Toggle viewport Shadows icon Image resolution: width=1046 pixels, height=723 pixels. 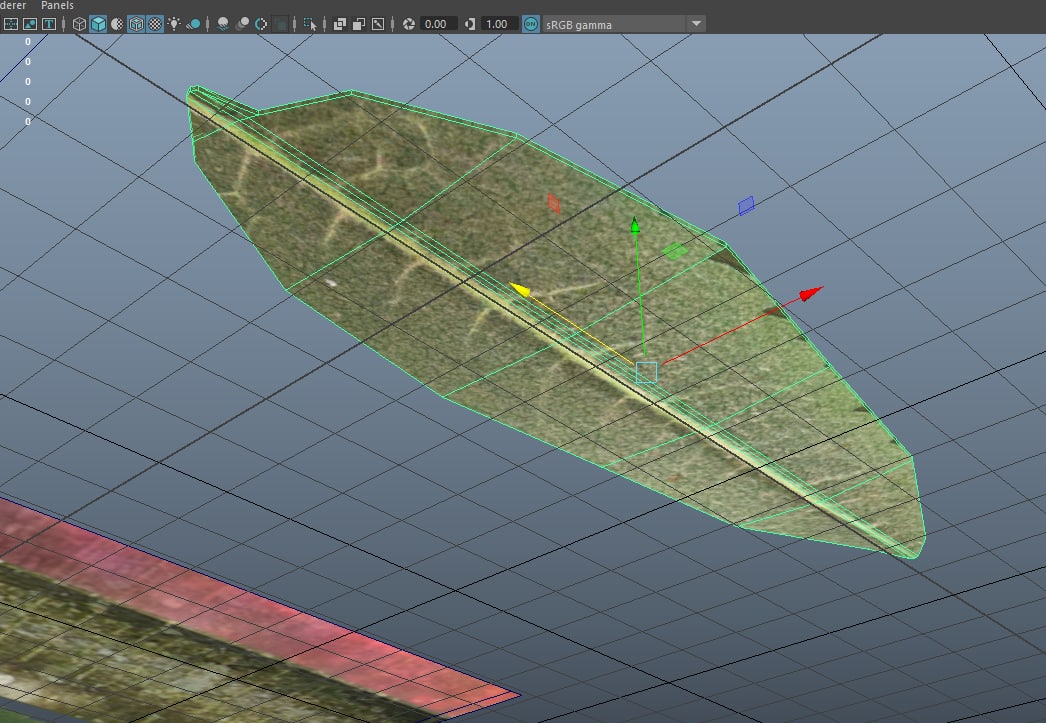point(193,24)
